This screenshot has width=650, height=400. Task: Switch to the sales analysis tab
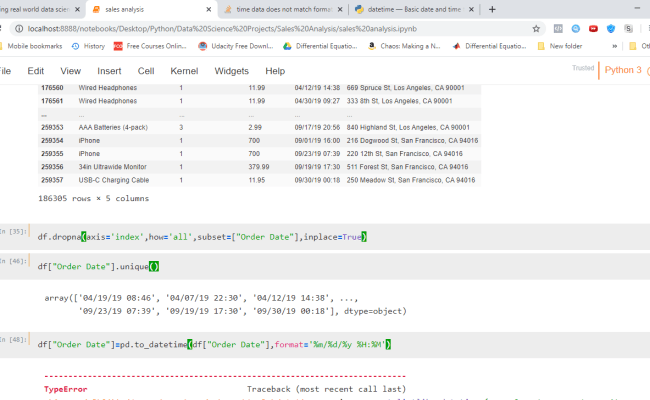(151, 9)
